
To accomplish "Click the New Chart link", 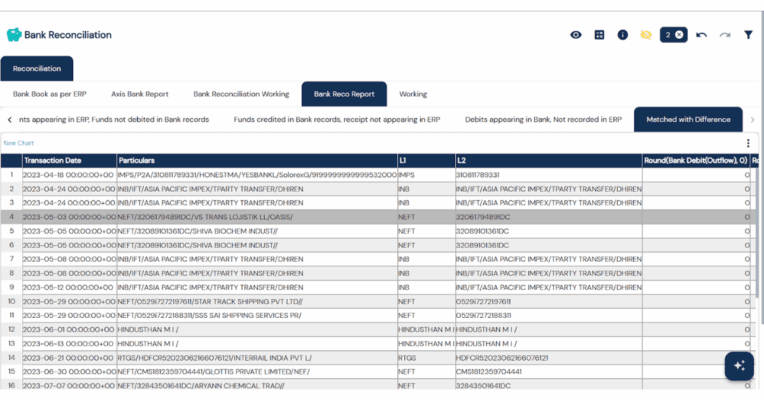I will click(x=17, y=143).
